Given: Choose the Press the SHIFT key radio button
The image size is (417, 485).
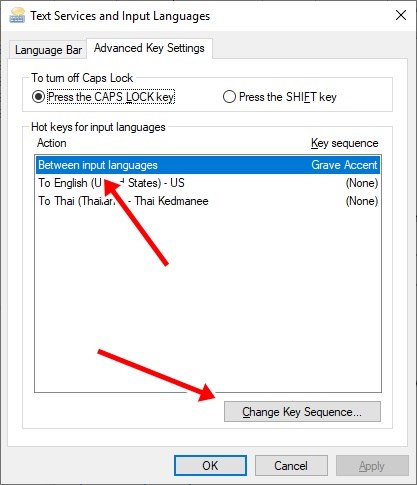Looking at the screenshot, I should (x=280, y=97).
